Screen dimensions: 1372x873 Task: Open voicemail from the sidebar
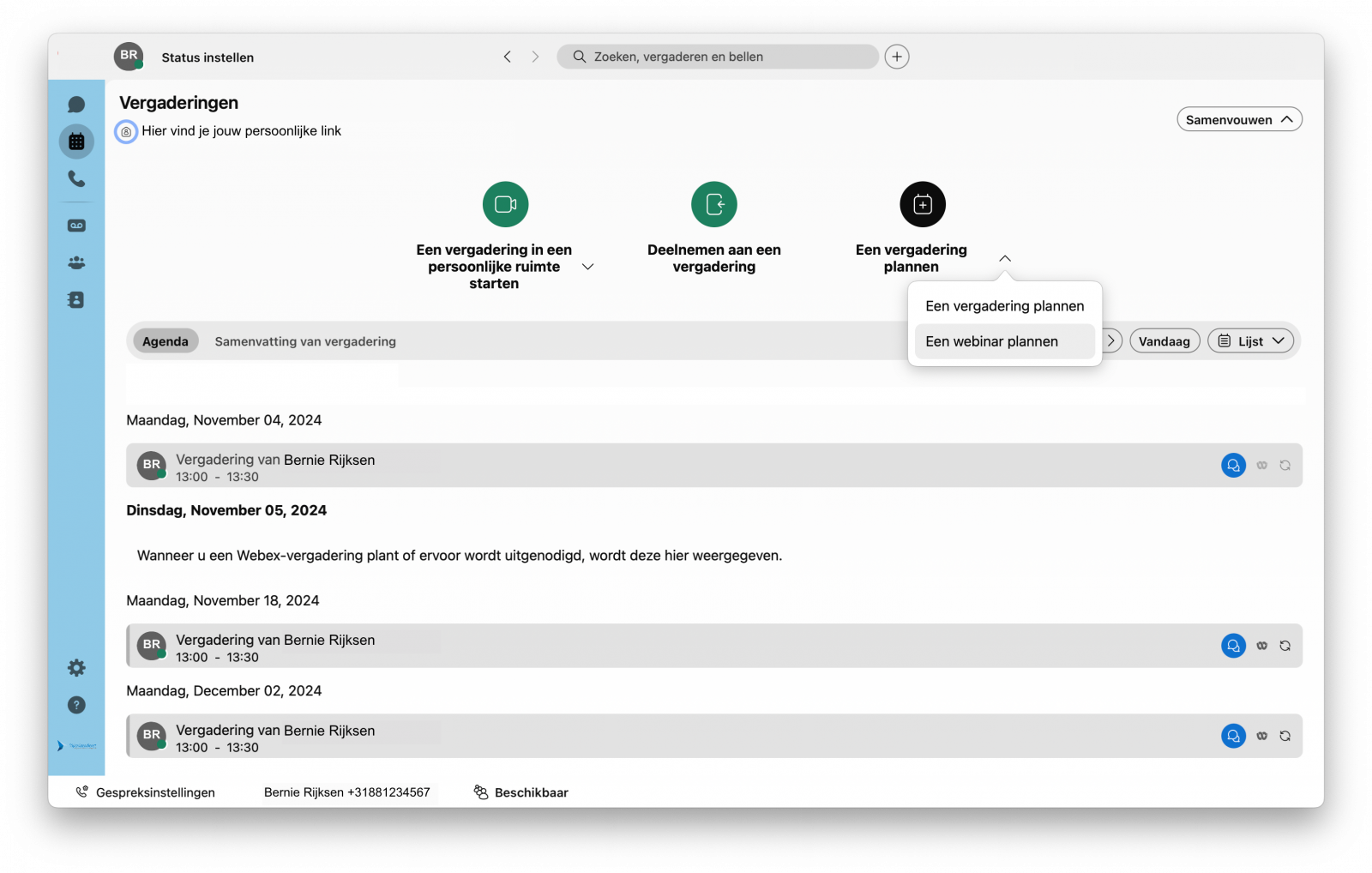point(76,225)
